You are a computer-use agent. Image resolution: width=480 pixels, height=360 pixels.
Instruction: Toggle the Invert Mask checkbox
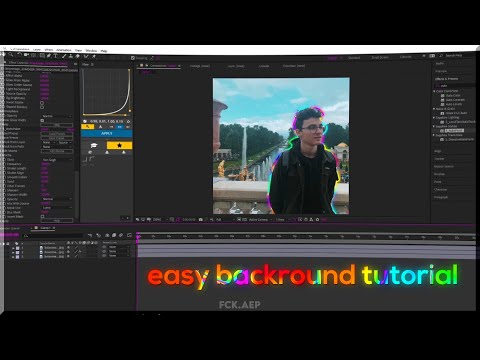point(42,216)
